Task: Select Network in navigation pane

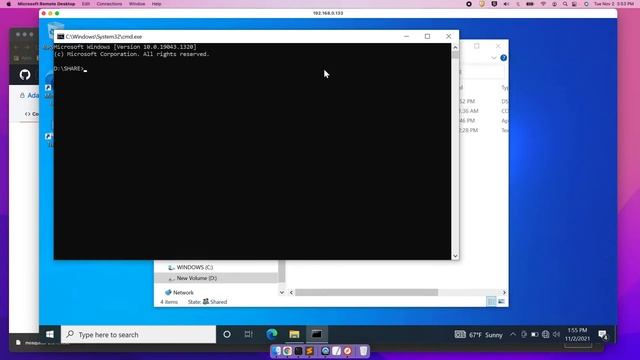Action: coord(179,292)
